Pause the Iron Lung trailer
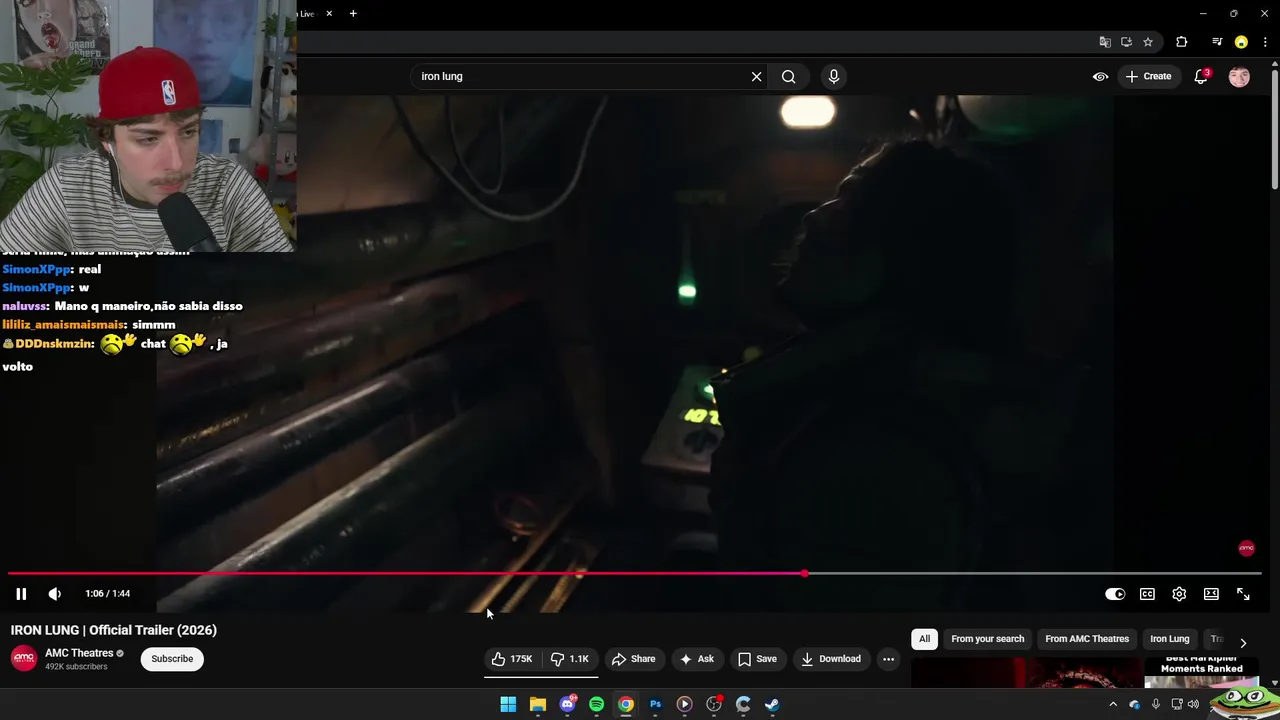 pyautogui.click(x=21, y=594)
